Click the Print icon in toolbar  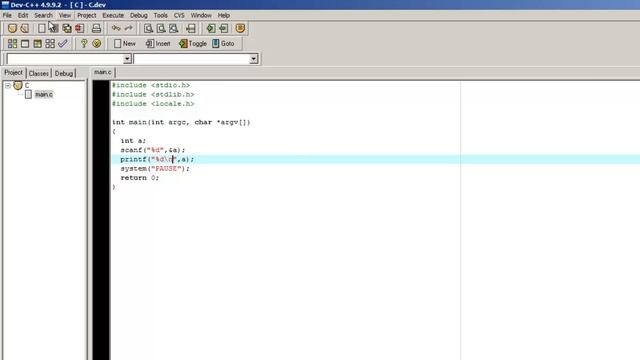point(96,28)
